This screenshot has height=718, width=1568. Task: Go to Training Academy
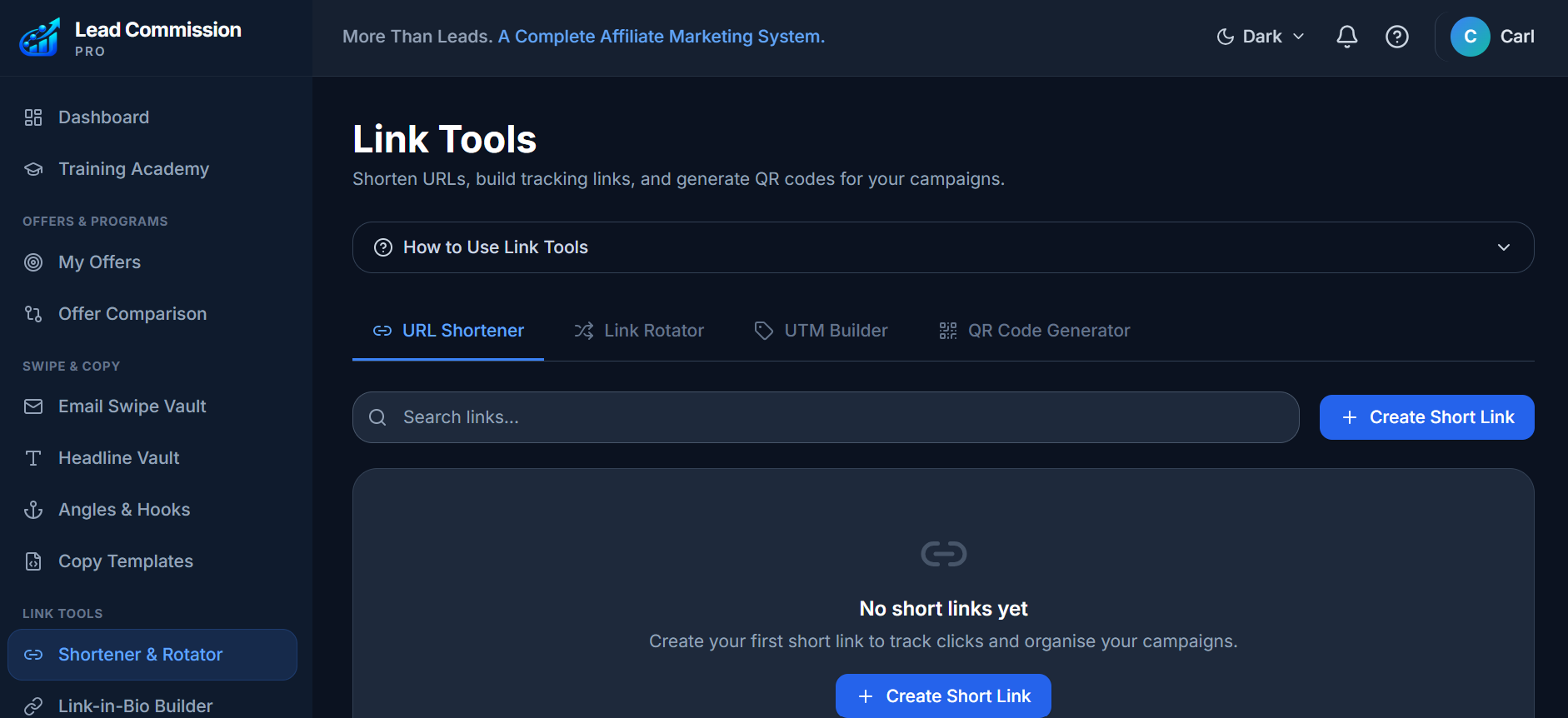click(x=152, y=169)
